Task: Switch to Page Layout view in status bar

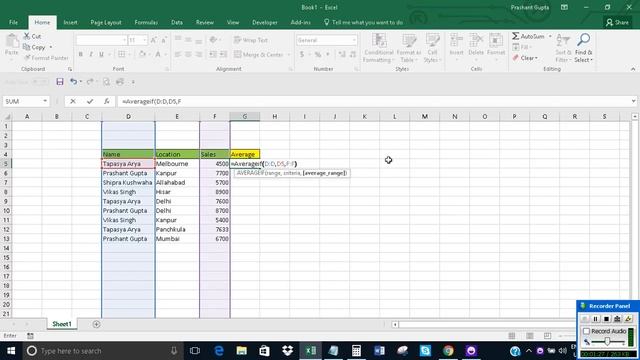Action: coord(530,336)
